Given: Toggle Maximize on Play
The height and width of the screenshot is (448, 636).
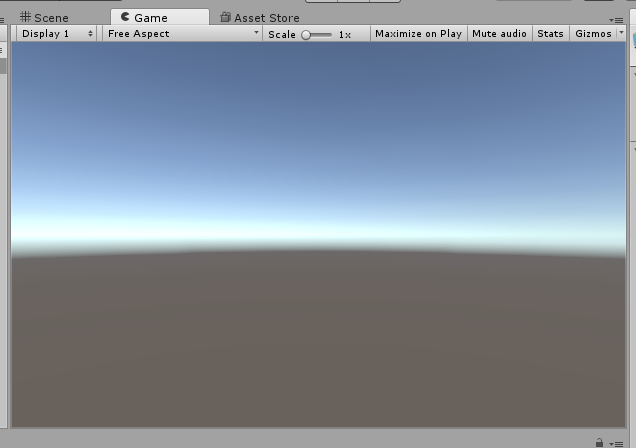Looking at the screenshot, I should point(419,34).
